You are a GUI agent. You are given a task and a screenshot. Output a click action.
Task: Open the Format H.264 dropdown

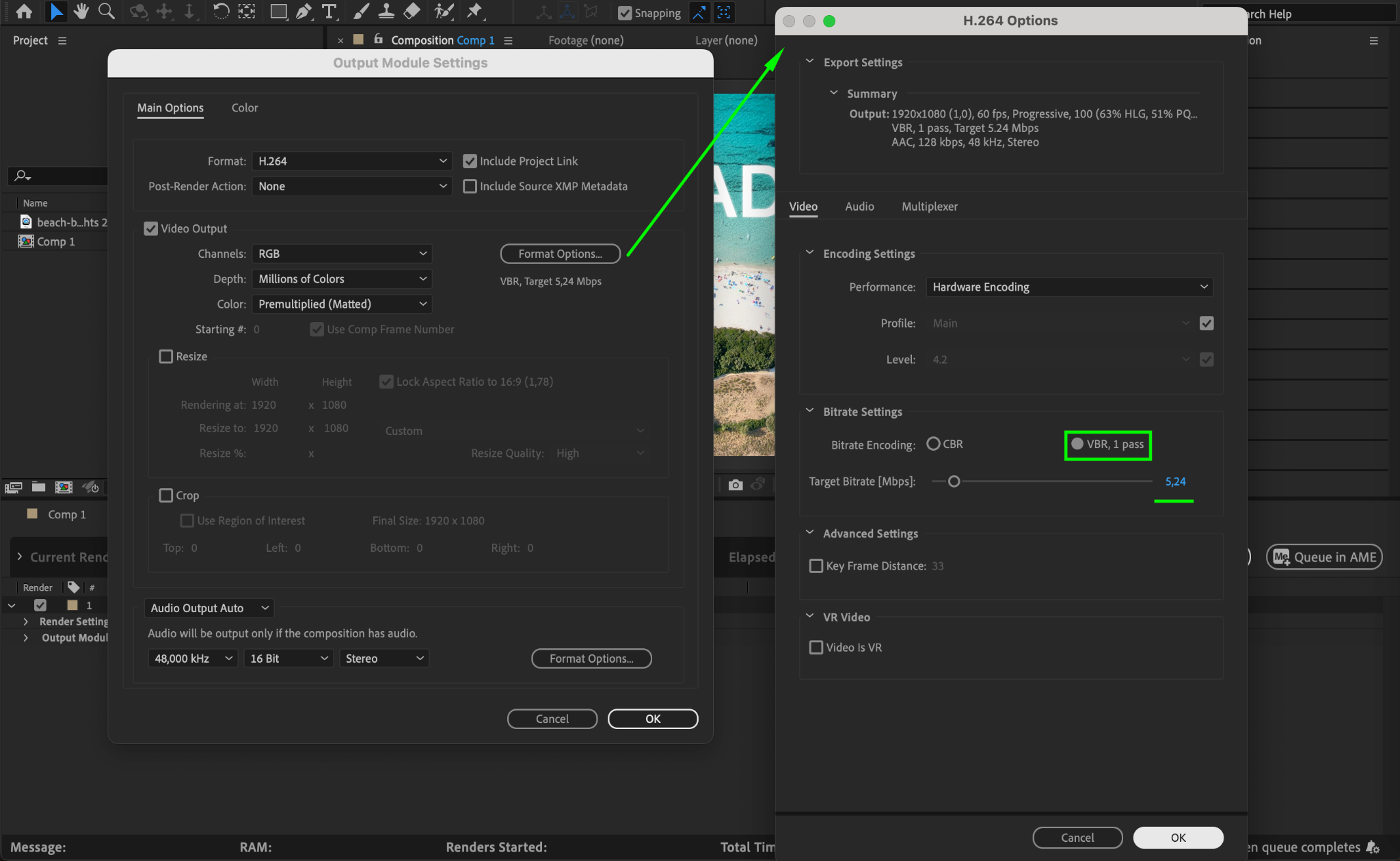351,161
